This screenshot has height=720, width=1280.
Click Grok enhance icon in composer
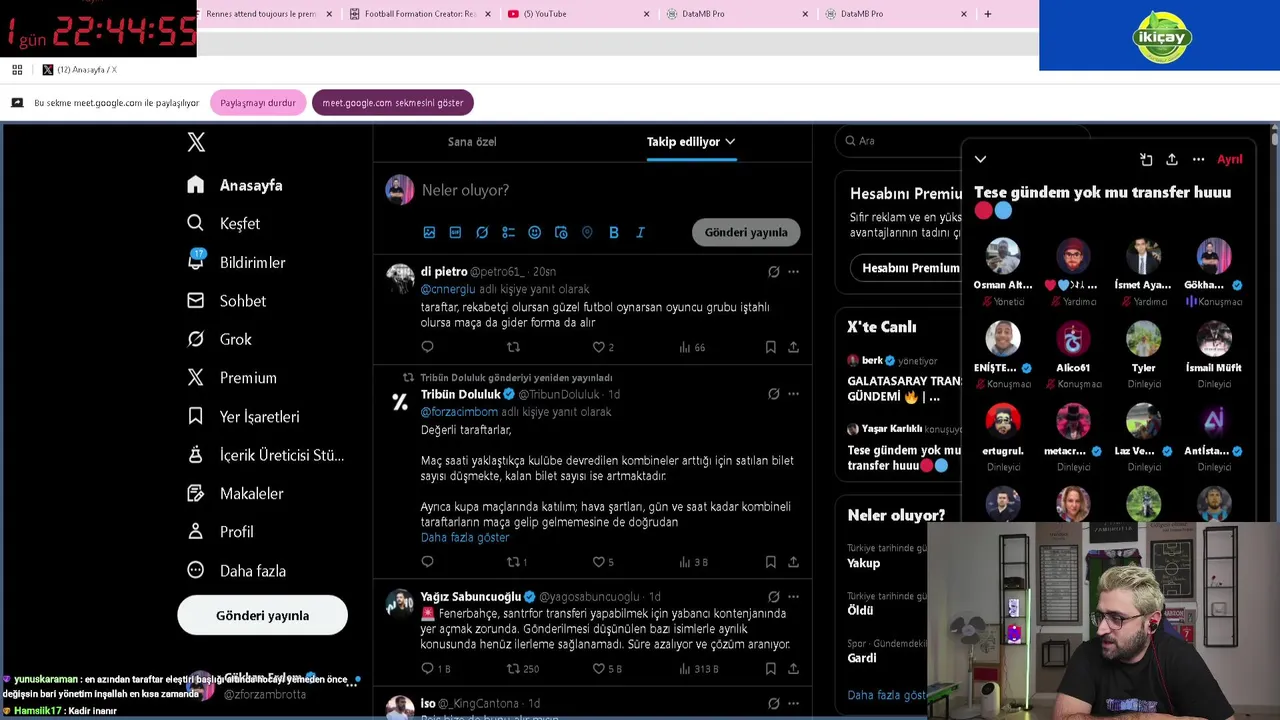(482, 232)
